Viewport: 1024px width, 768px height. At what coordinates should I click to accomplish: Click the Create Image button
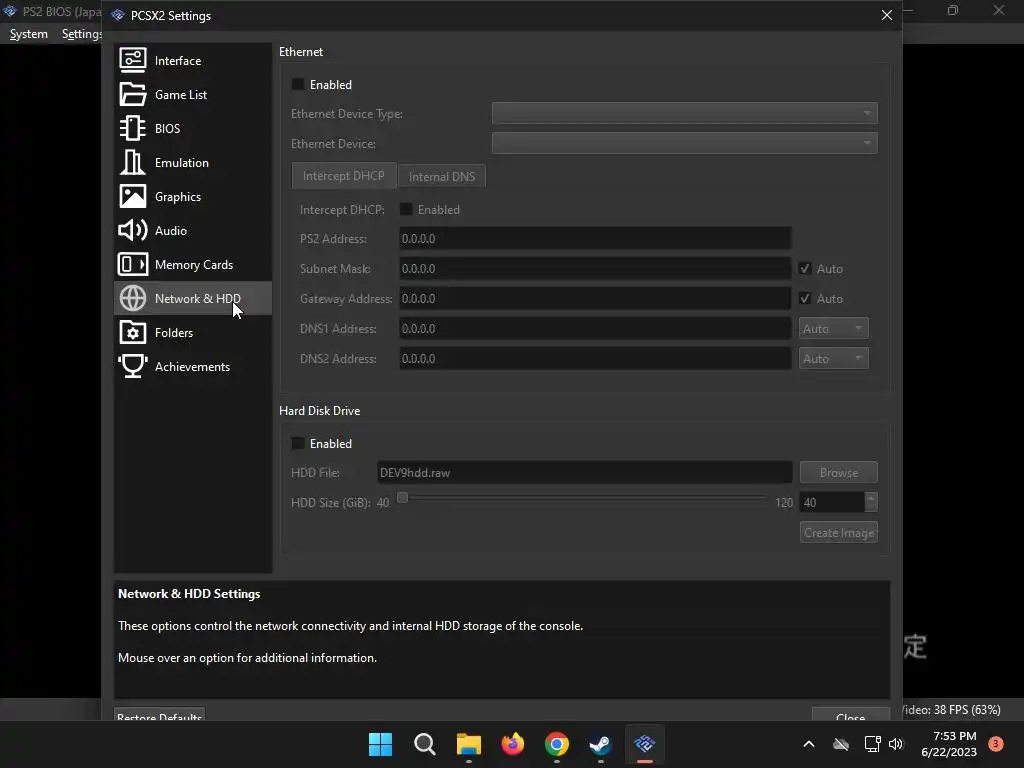(x=839, y=532)
